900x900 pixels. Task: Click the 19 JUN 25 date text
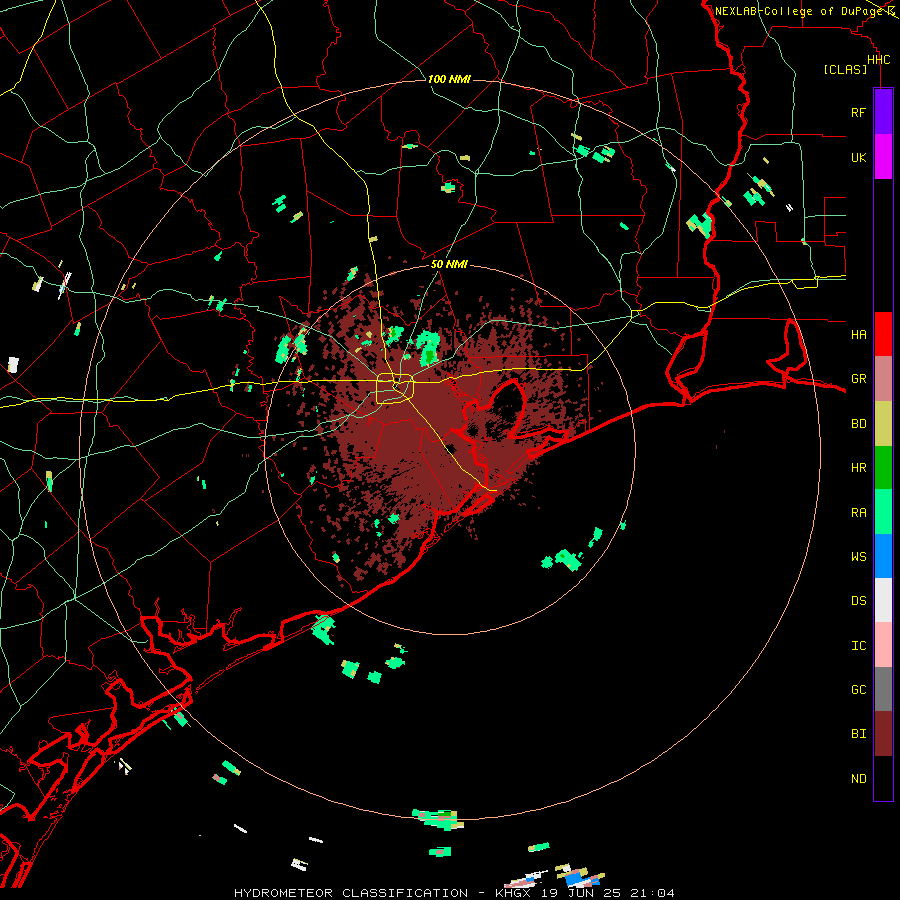pyautogui.click(x=581, y=893)
